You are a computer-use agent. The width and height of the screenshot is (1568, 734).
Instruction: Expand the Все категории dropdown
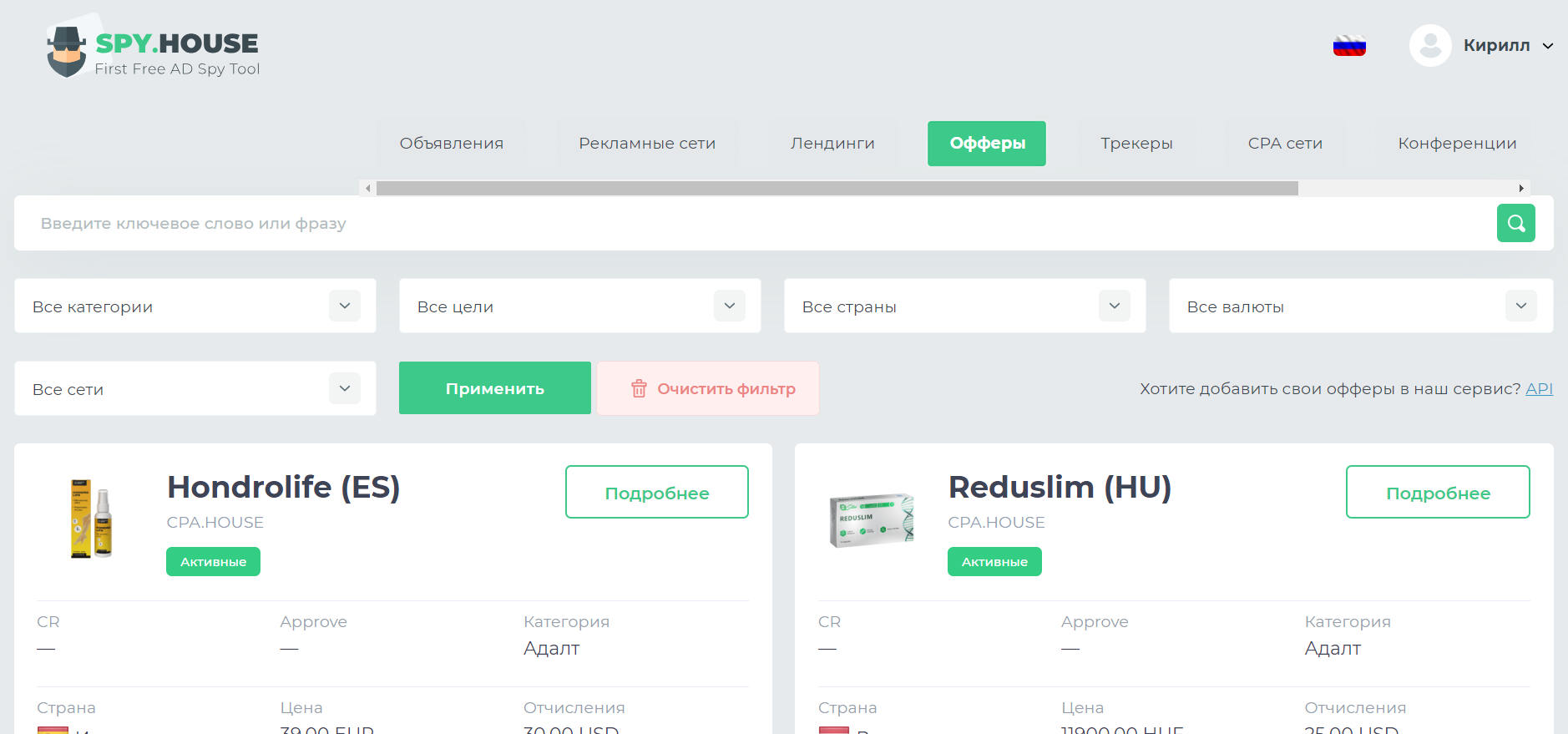[195, 306]
